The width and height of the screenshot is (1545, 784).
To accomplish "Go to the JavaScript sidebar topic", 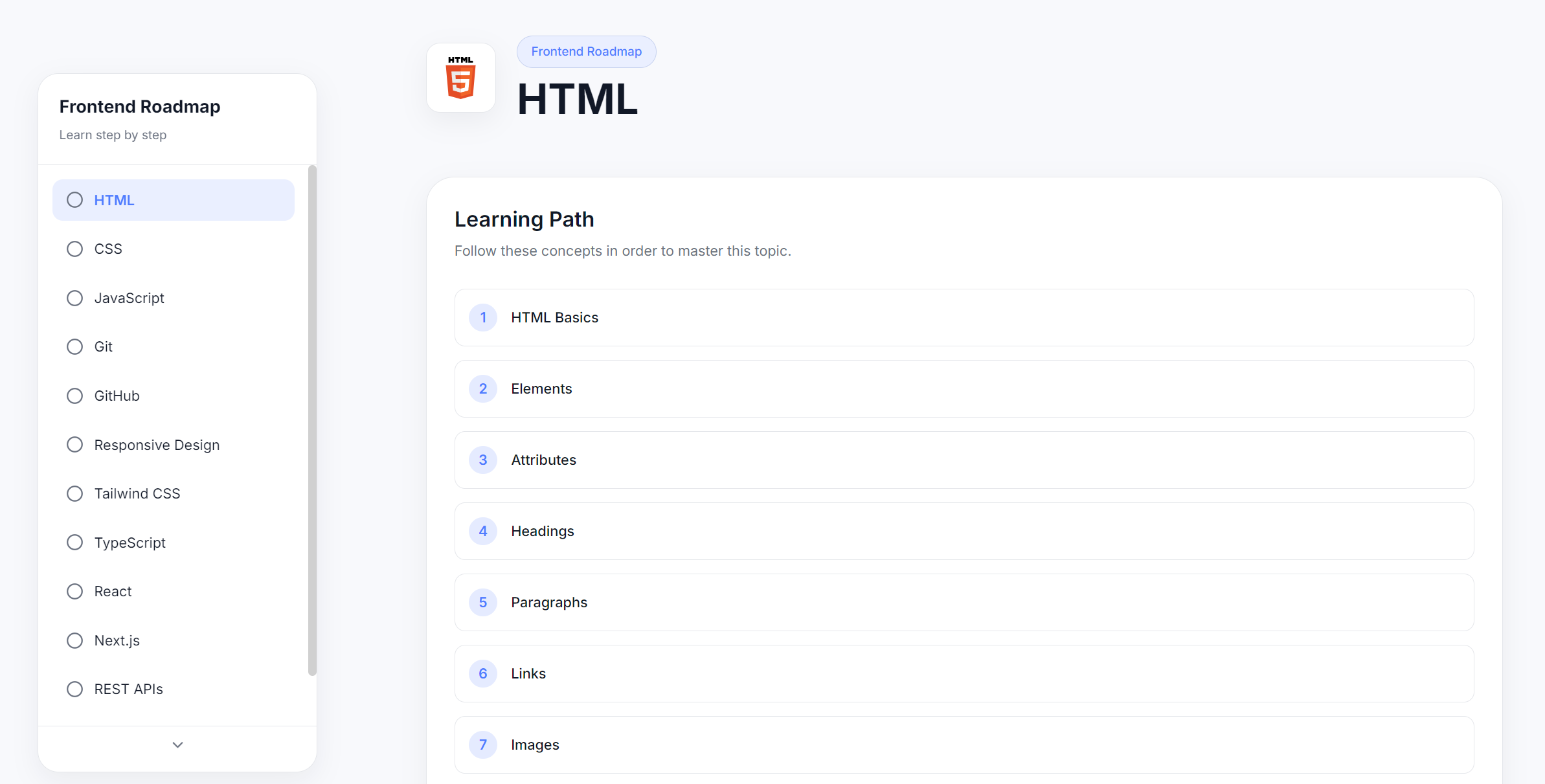I will click(174, 298).
